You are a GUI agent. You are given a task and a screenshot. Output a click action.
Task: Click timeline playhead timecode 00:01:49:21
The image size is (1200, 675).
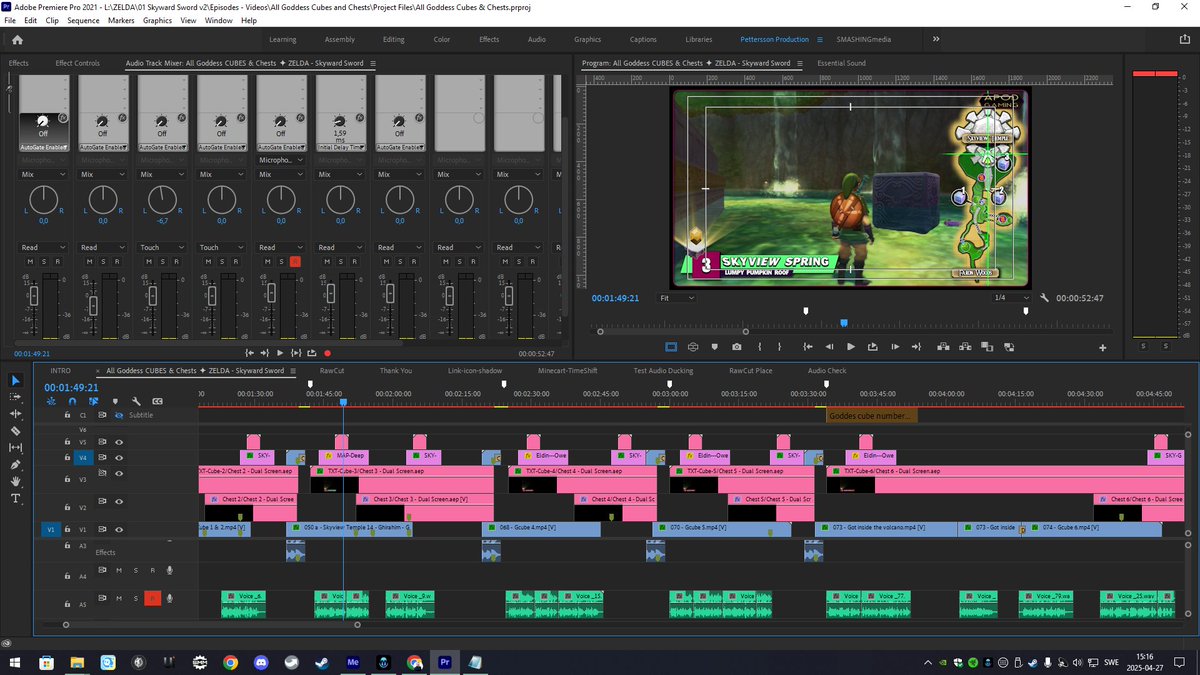click(x=71, y=387)
